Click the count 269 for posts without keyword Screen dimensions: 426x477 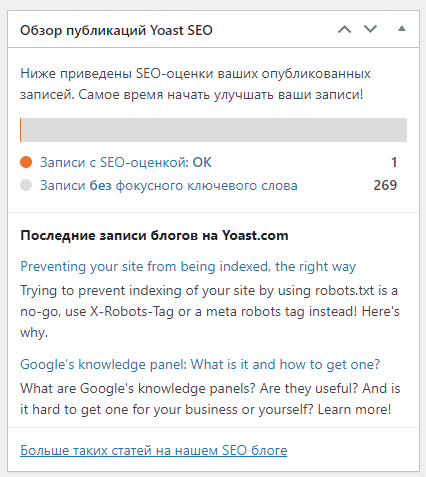pos(385,185)
